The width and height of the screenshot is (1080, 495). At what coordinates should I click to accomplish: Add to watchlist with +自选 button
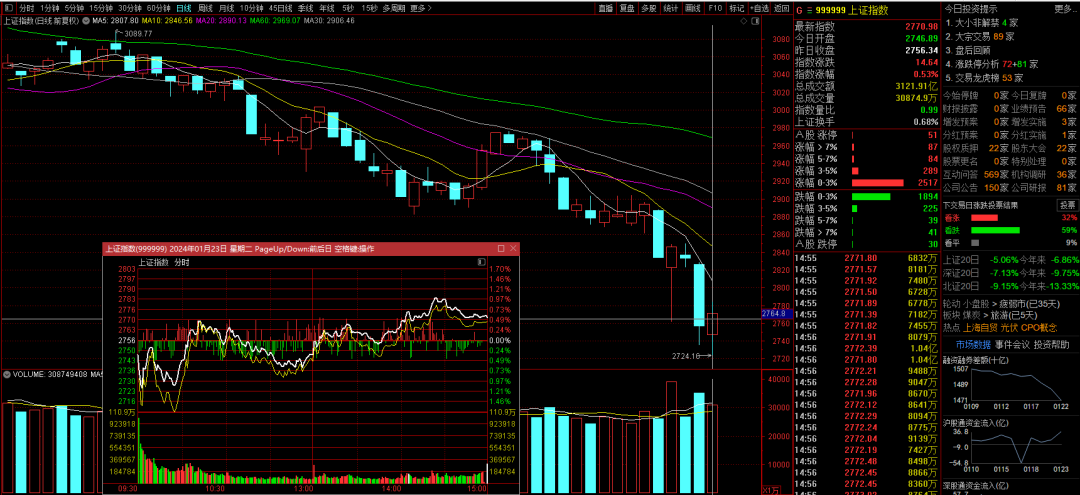[x=759, y=8]
